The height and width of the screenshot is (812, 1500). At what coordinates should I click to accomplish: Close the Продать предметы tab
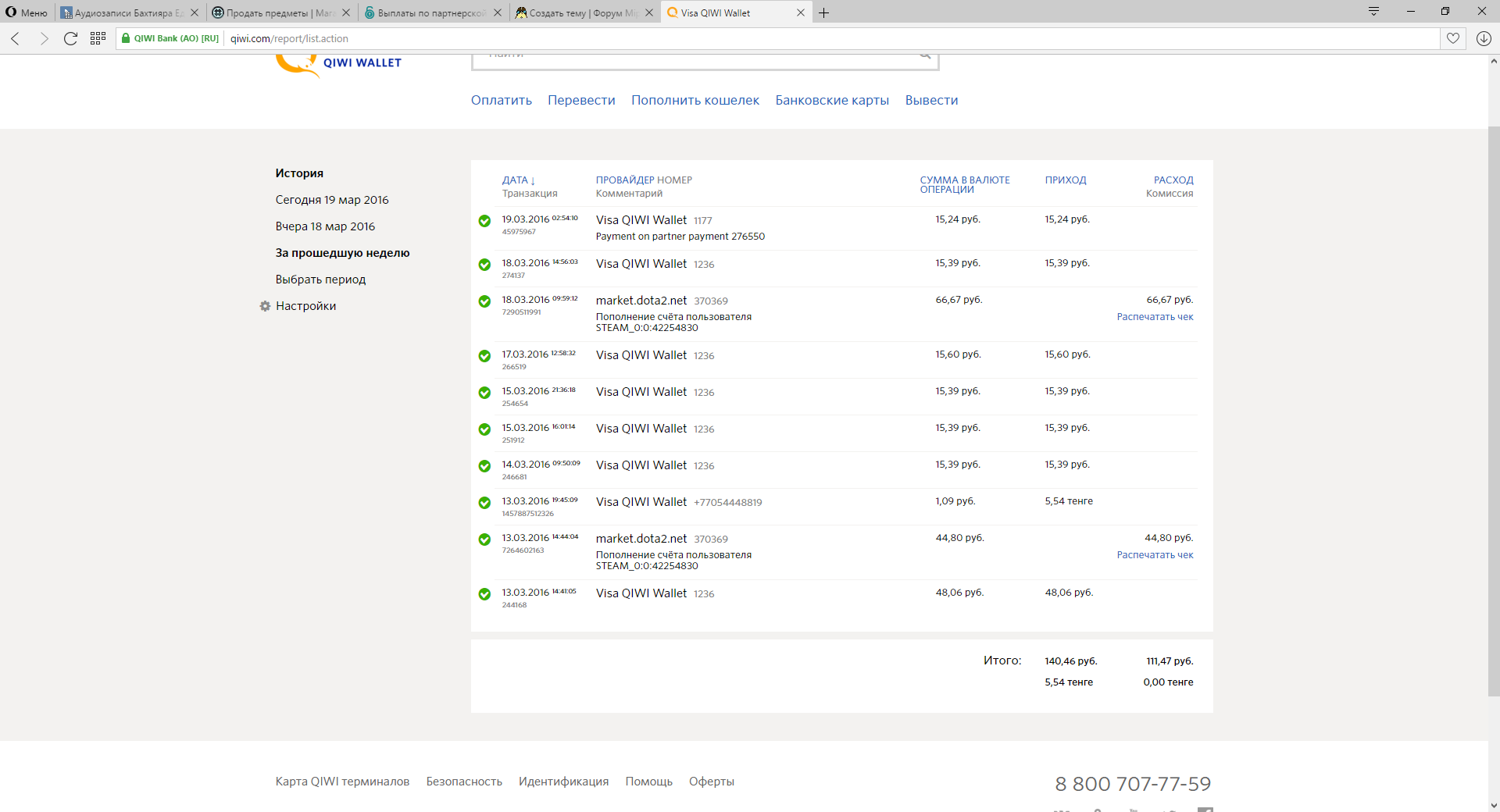point(346,12)
